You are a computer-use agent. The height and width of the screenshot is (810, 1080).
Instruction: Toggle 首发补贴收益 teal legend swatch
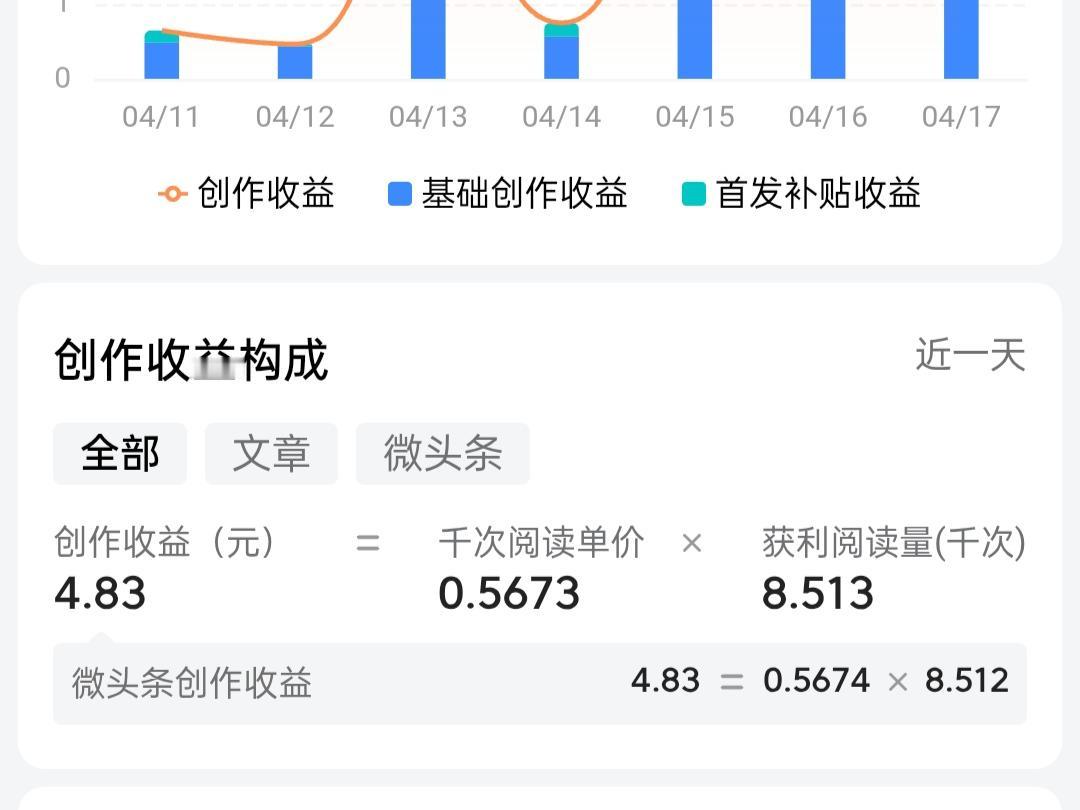click(694, 194)
